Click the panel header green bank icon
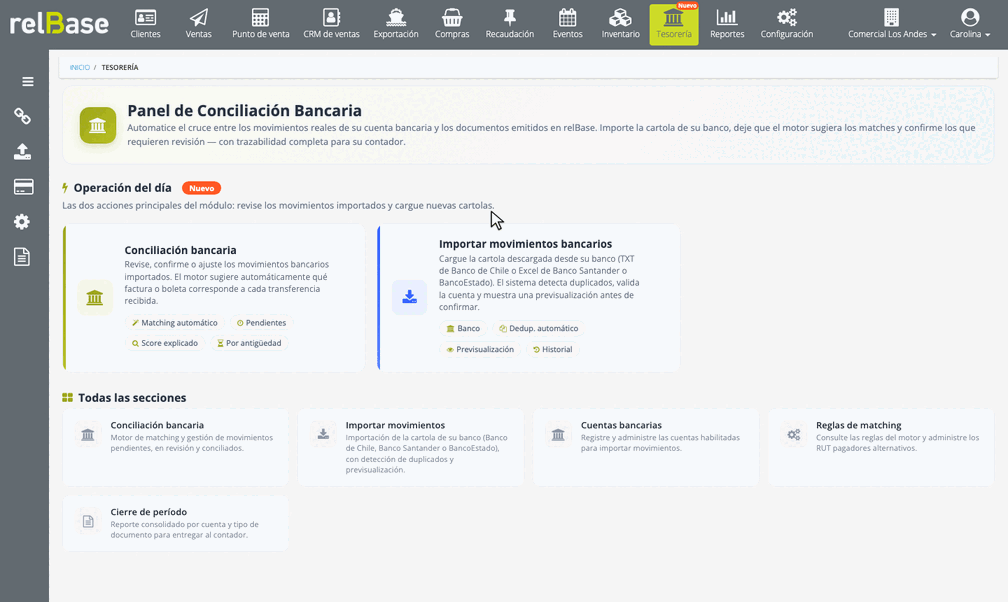 98,125
